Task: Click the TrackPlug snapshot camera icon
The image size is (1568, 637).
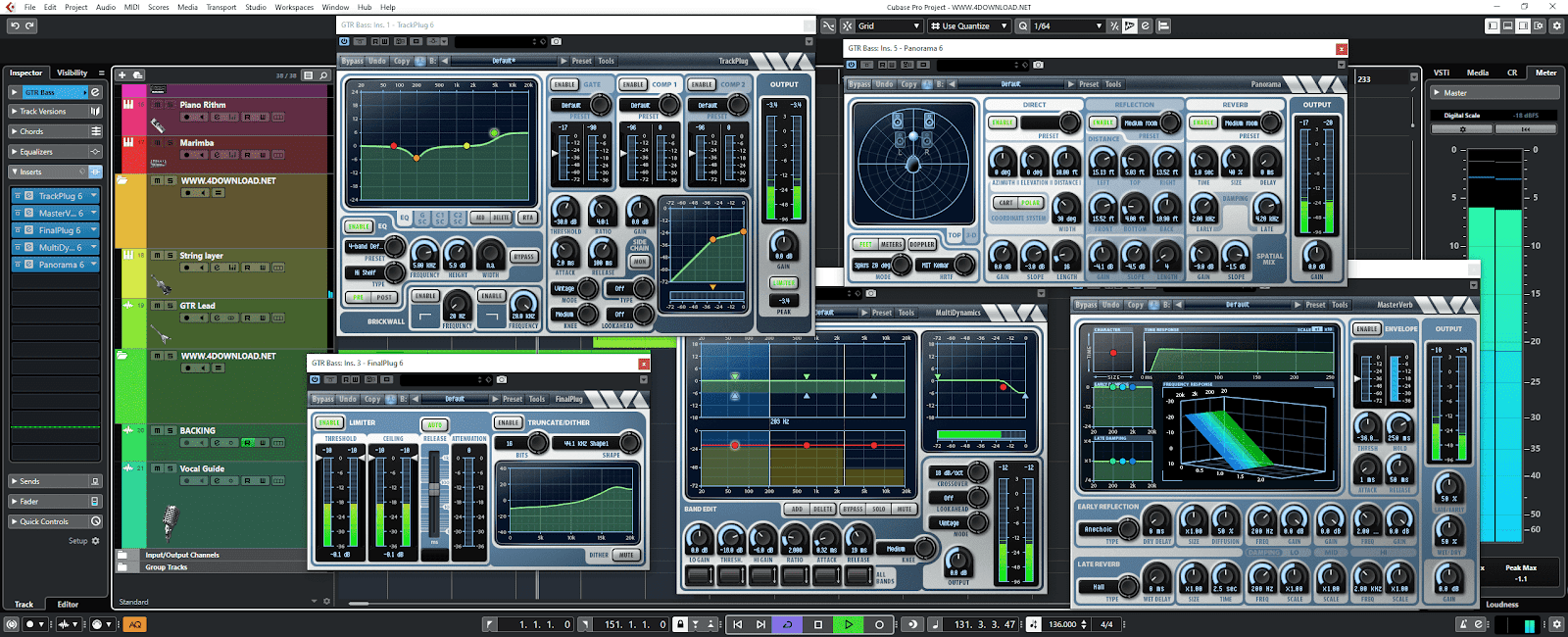Action: point(557,41)
